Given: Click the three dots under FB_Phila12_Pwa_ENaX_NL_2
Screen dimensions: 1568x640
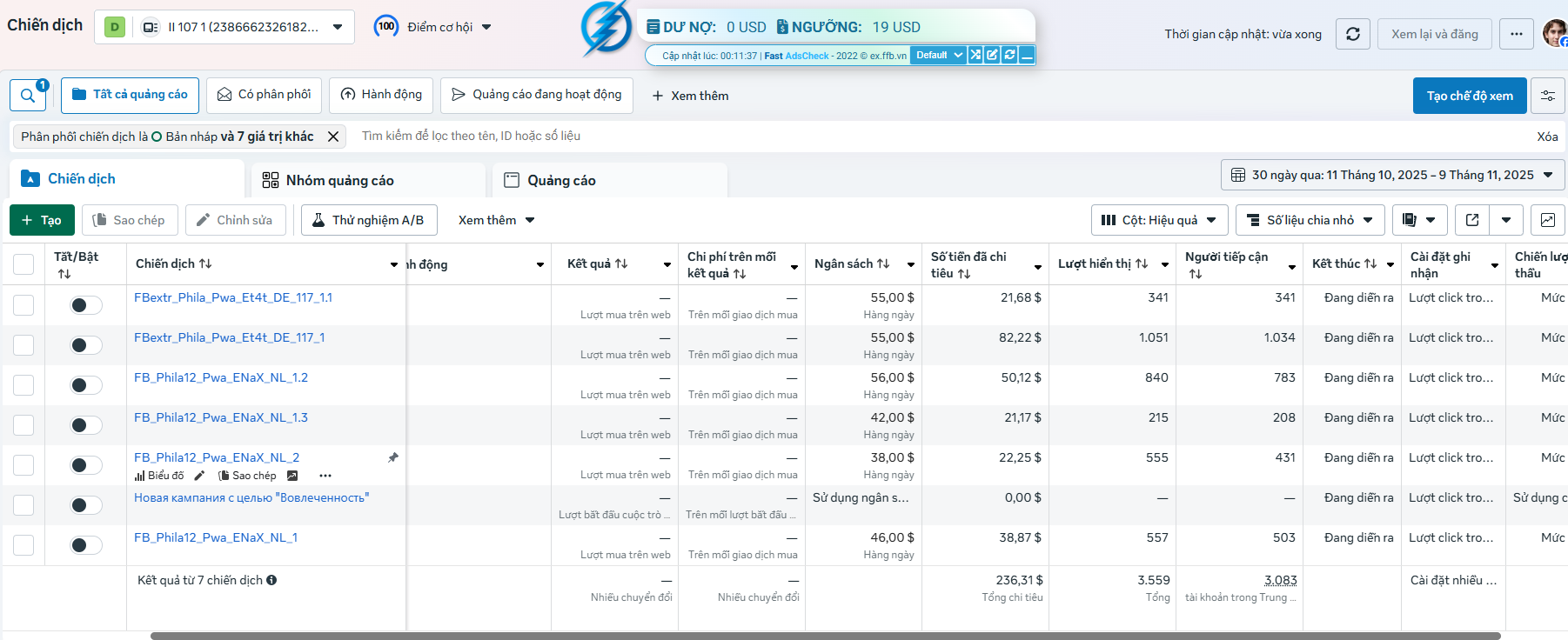Looking at the screenshot, I should (x=325, y=476).
